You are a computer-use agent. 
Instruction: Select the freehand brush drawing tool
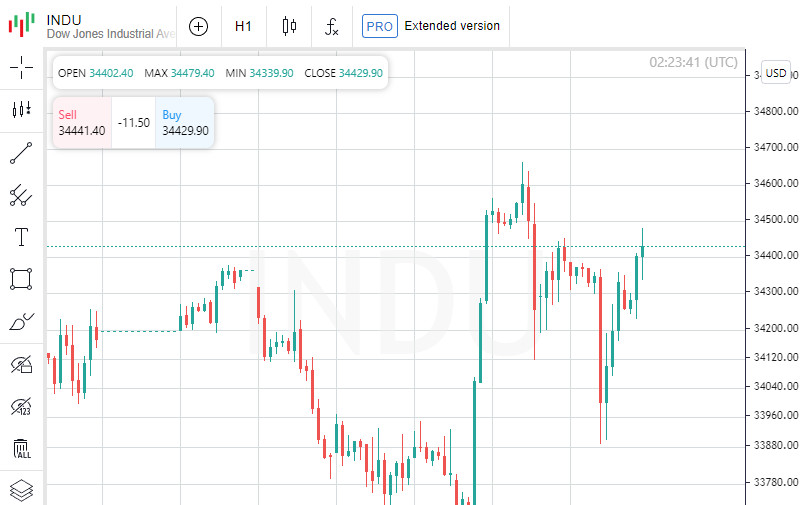click(x=22, y=322)
